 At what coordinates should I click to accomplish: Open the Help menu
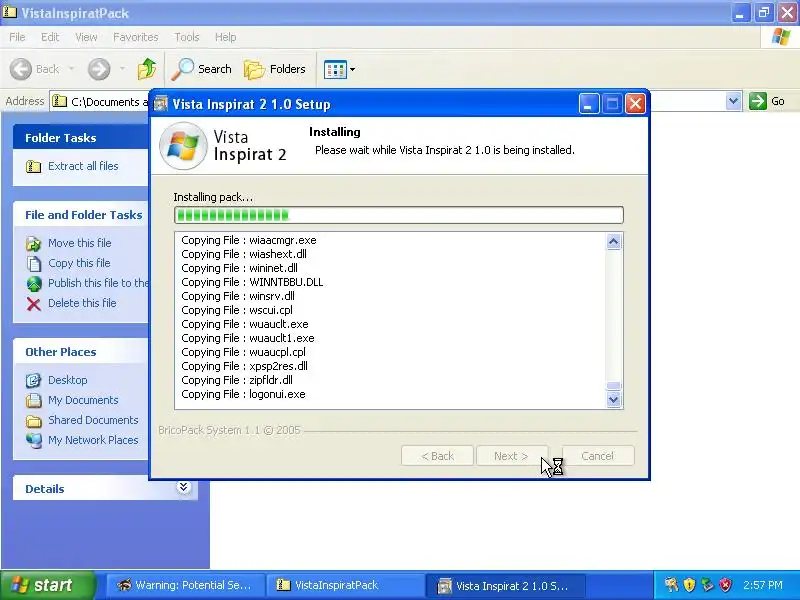pyautogui.click(x=226, y=37)
